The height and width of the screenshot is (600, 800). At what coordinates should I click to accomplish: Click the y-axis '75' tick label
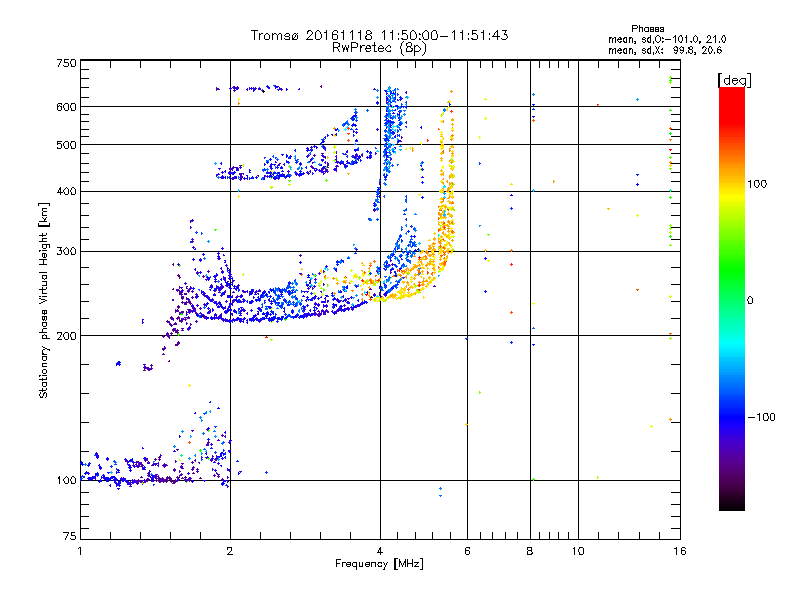tap(70, 536)
